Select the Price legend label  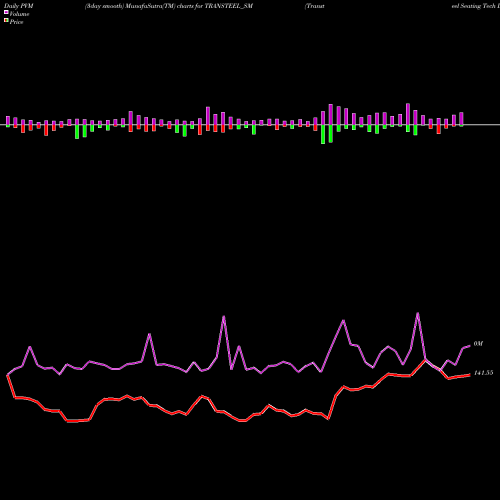(16, 22)
